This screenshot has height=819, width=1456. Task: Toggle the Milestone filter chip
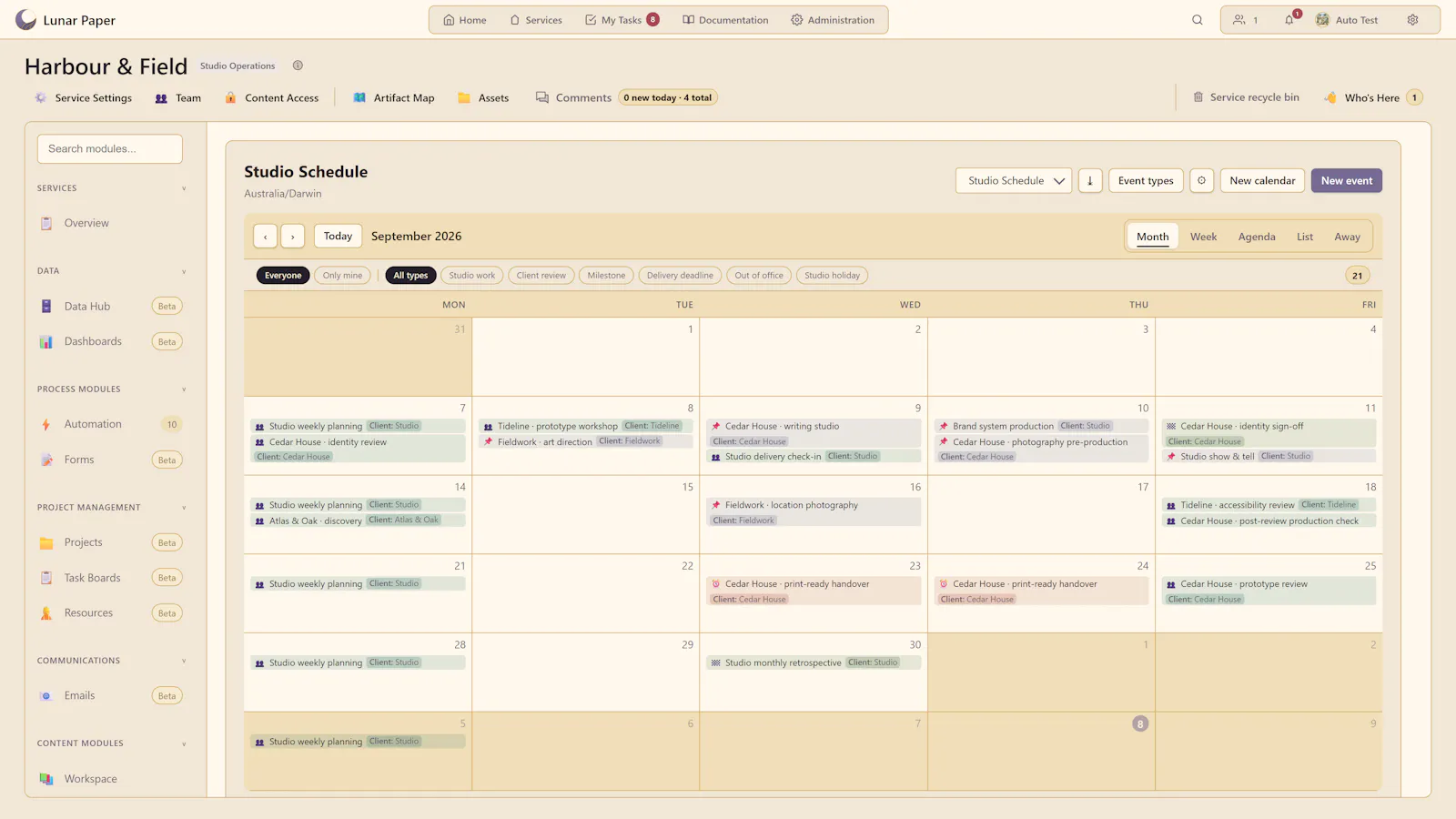[x=606, y=276]
